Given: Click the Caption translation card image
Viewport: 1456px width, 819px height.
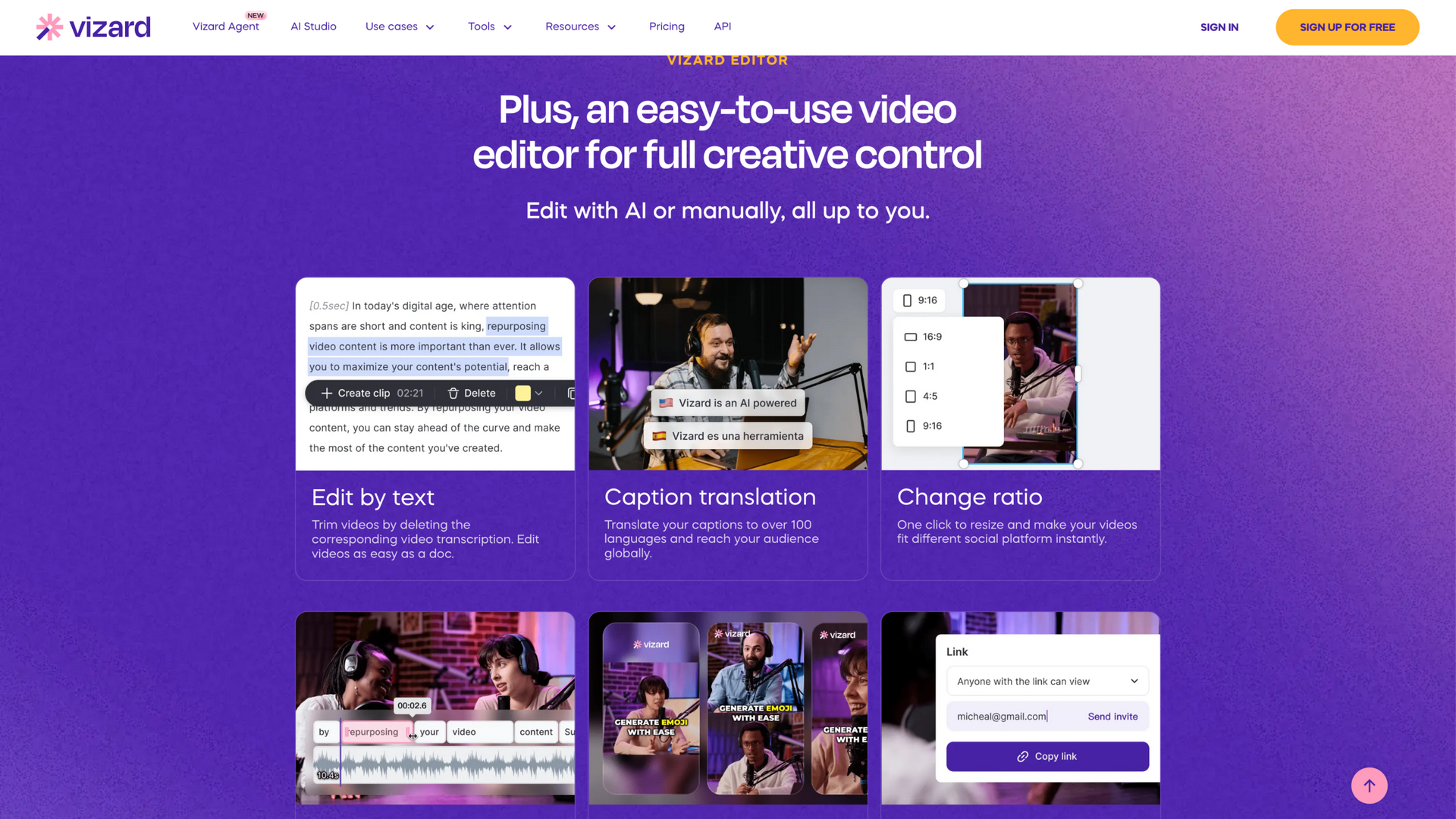Looking at the screenshot, I should coord(727,374).
